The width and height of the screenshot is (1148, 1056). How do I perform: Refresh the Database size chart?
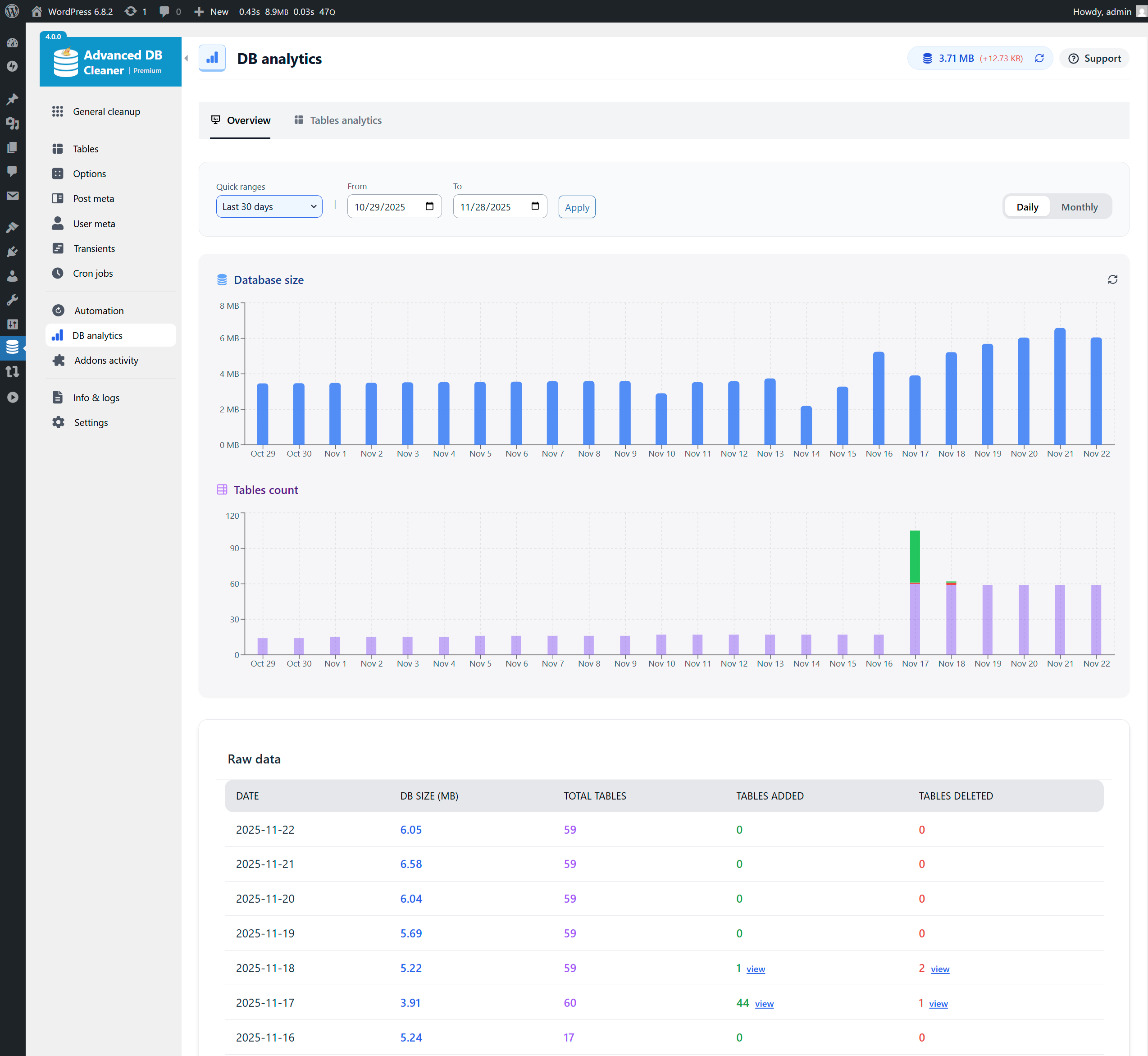1112,279
